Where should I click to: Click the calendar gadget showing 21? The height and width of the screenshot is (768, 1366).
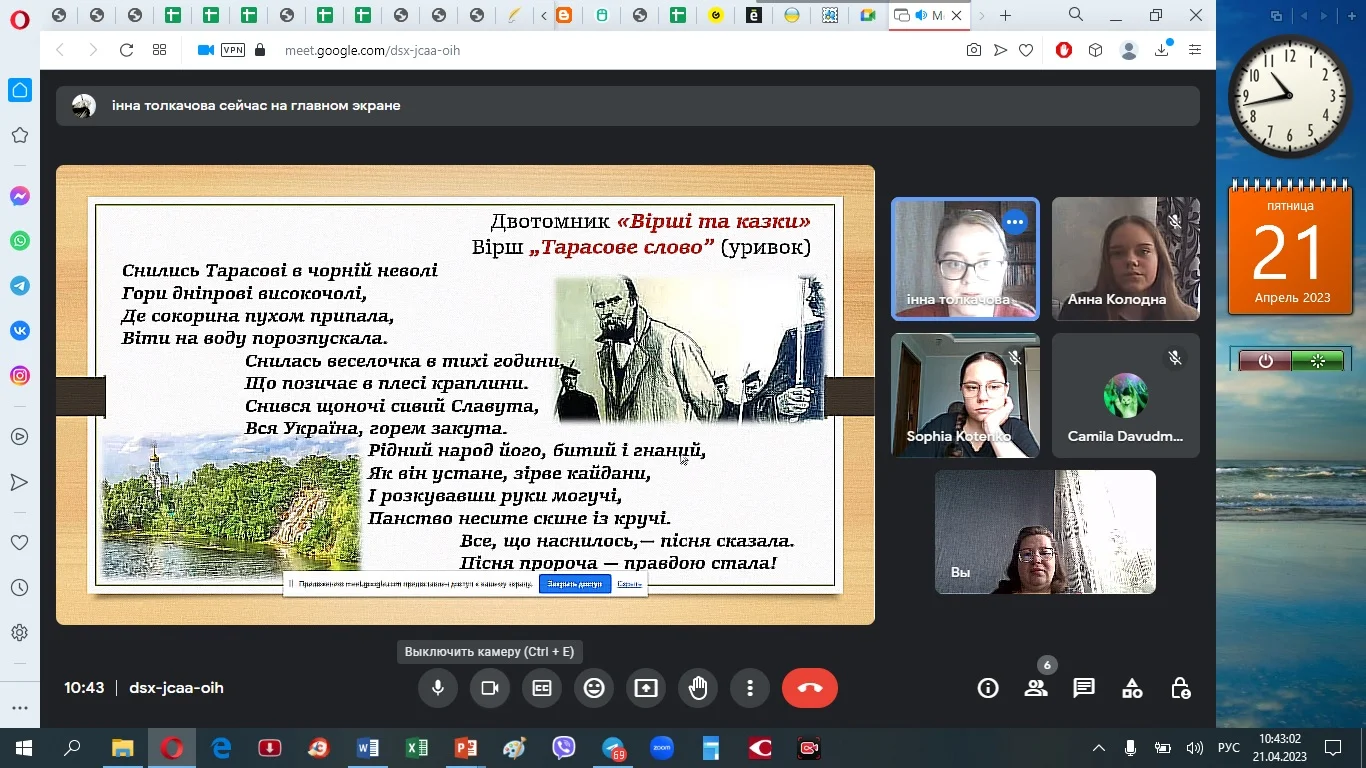pos(1291,248)
